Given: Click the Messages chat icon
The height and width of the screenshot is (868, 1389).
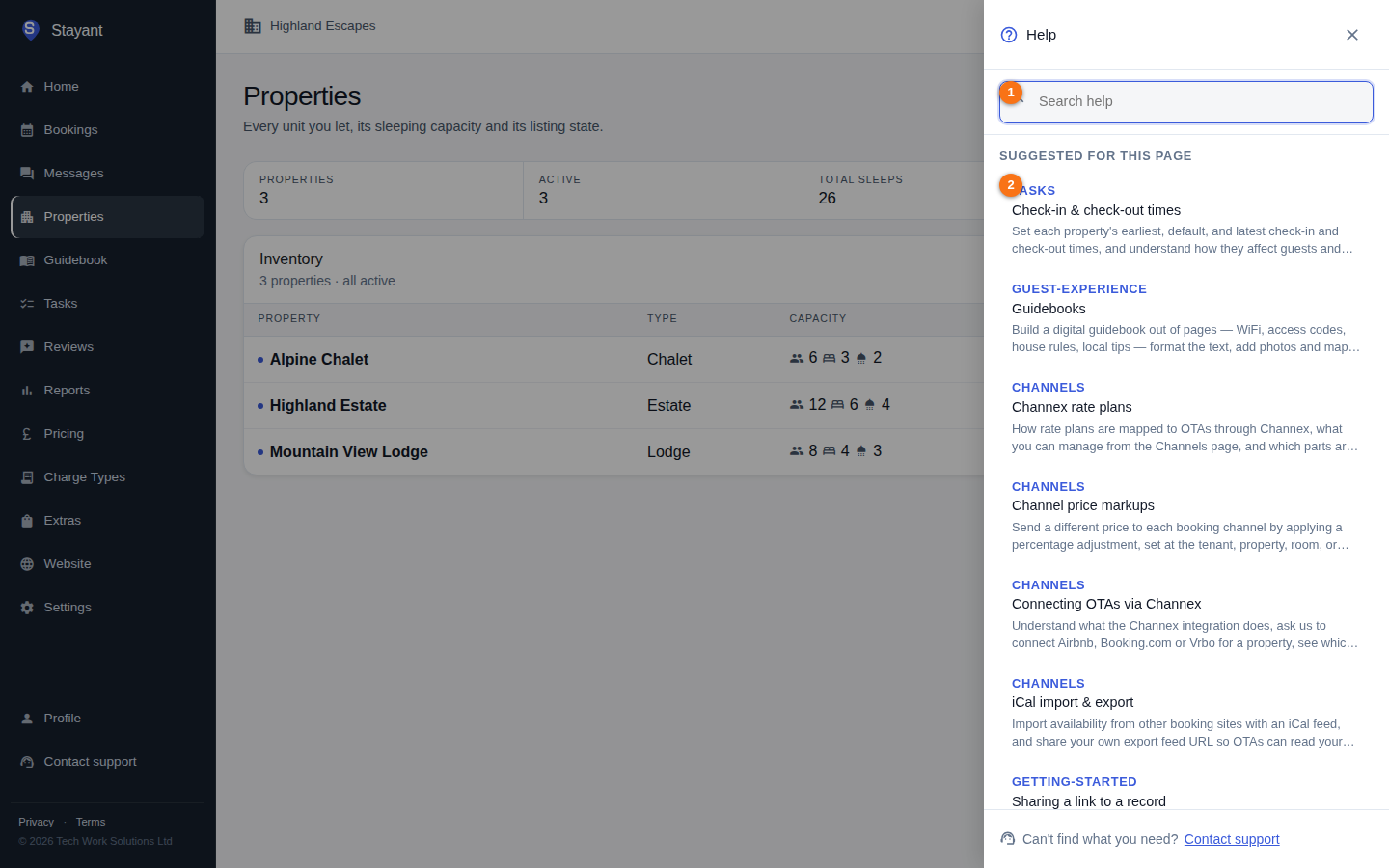Looking at the screenshot, I should click(x=27, y=174).
